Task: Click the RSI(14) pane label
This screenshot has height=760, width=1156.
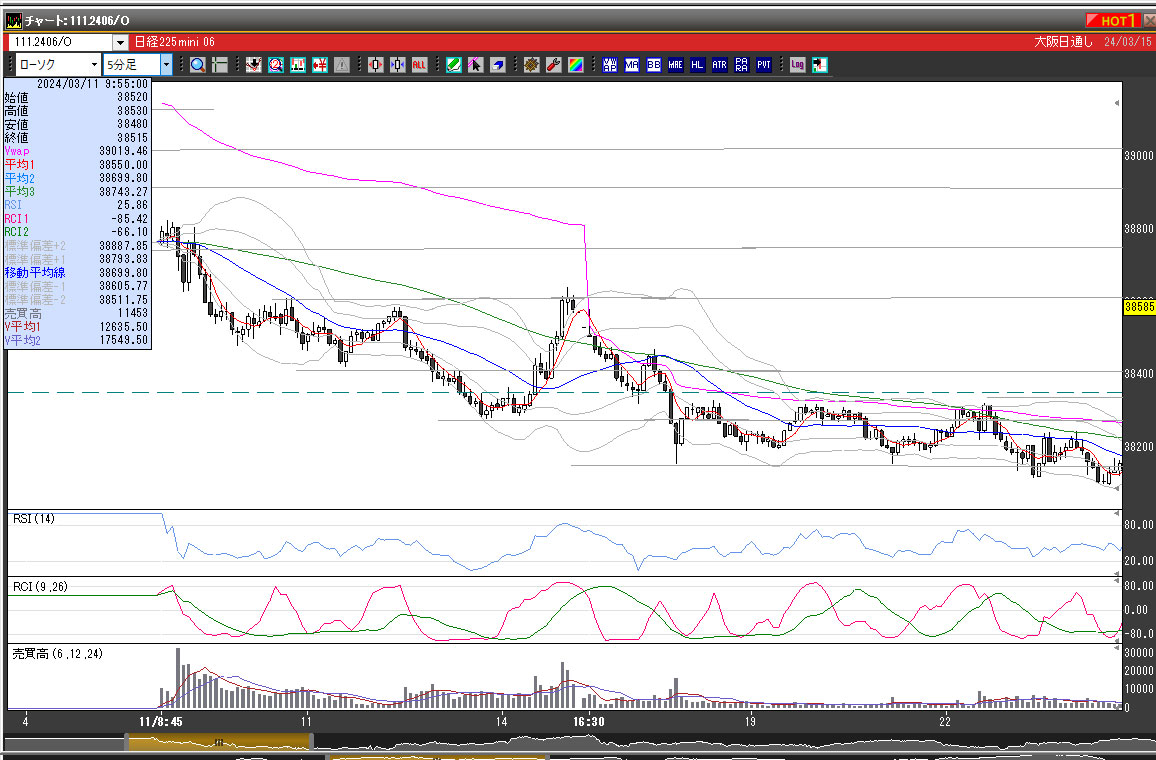Action: (x=34, y=519)
